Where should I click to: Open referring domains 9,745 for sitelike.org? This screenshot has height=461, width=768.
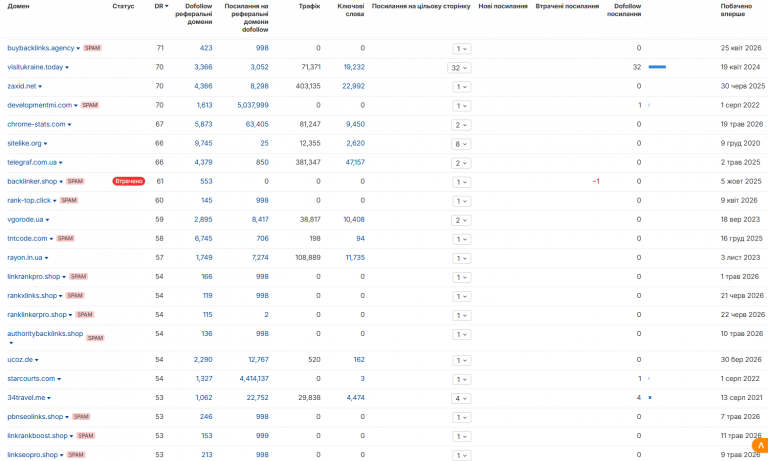click(203, 144)
